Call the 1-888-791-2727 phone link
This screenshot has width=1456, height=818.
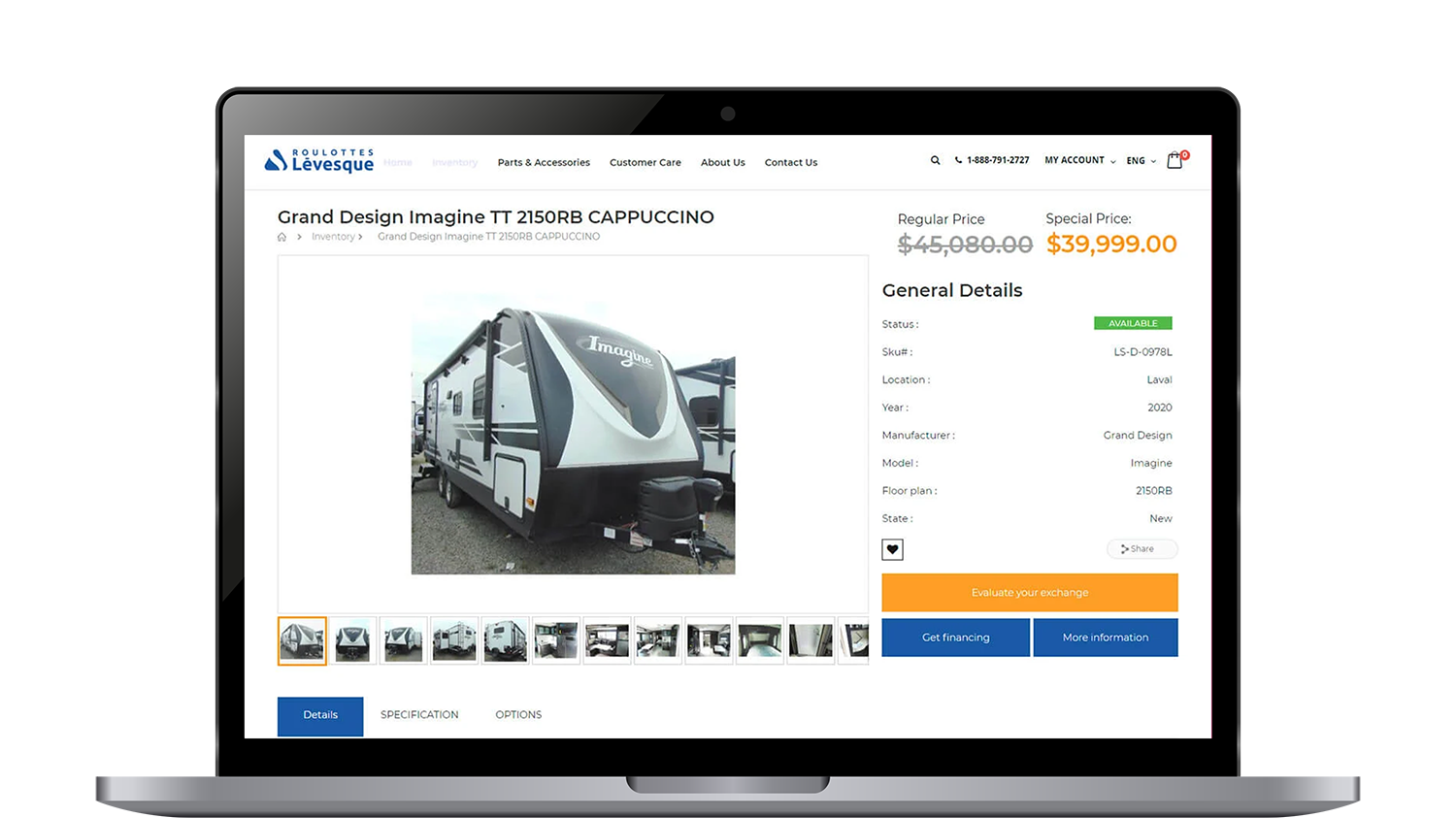tap(998, 160)
